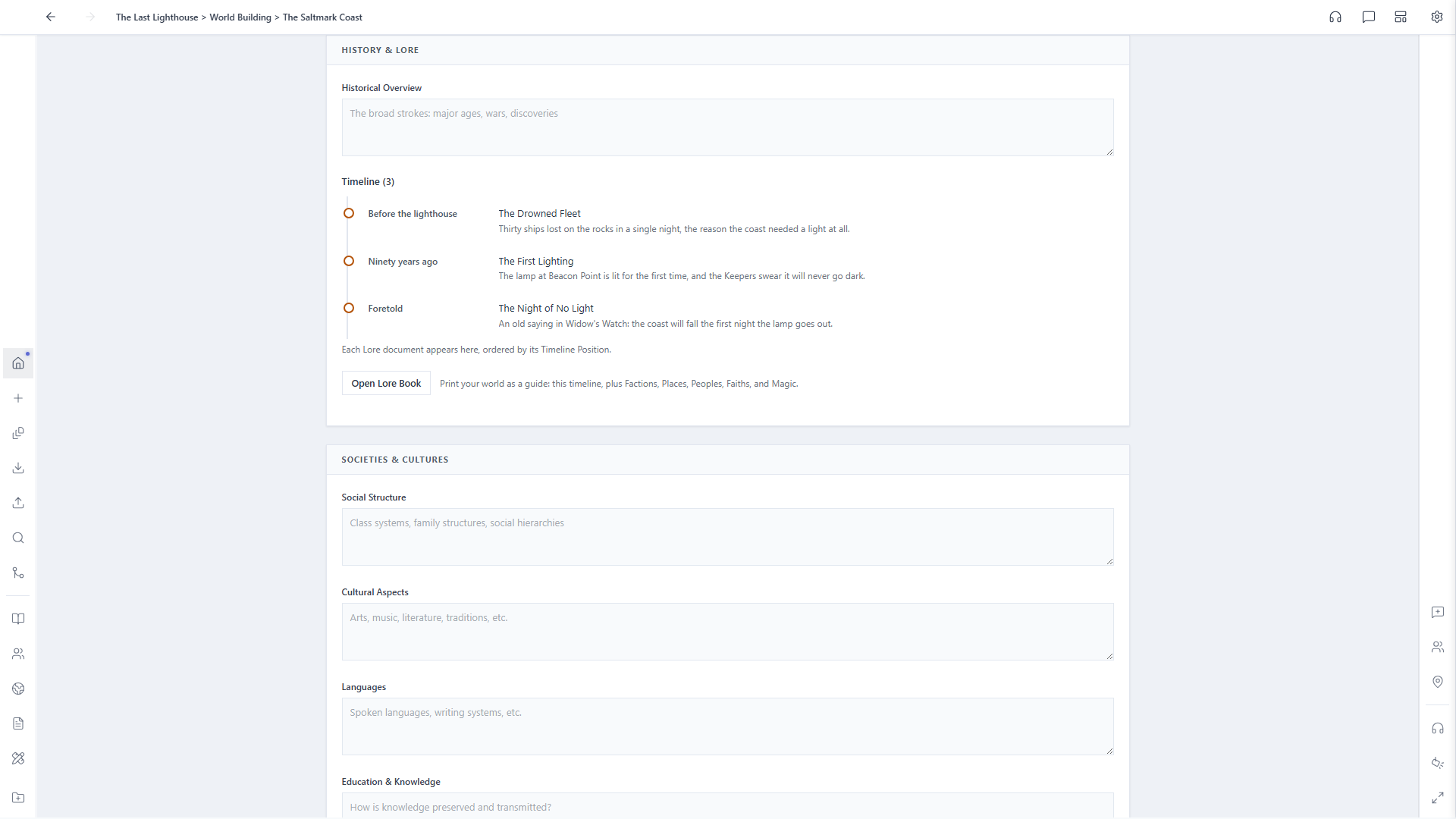
Task: Open the document page icon in sidebar
Action: 18,723
